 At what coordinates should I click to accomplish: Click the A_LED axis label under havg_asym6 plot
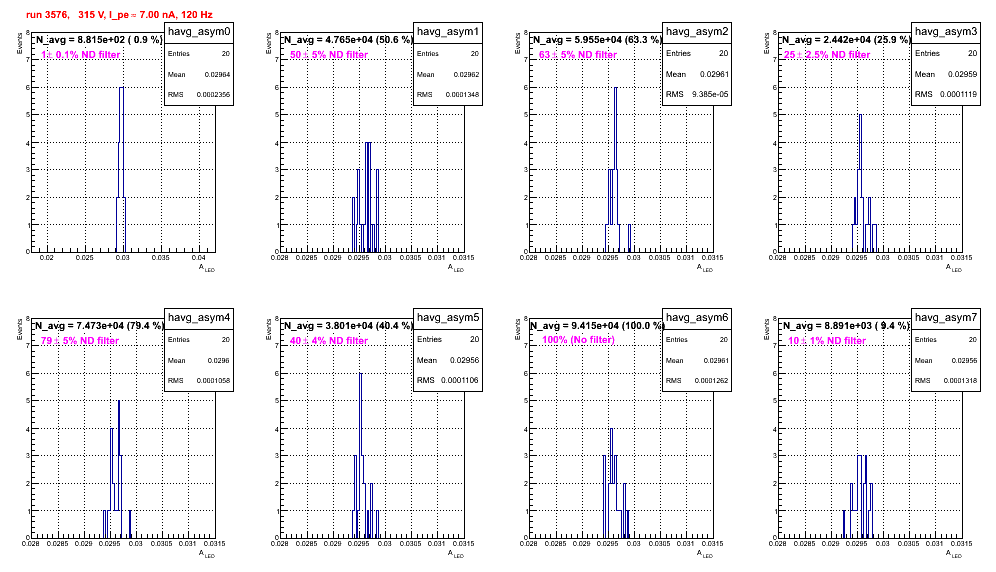705,554
